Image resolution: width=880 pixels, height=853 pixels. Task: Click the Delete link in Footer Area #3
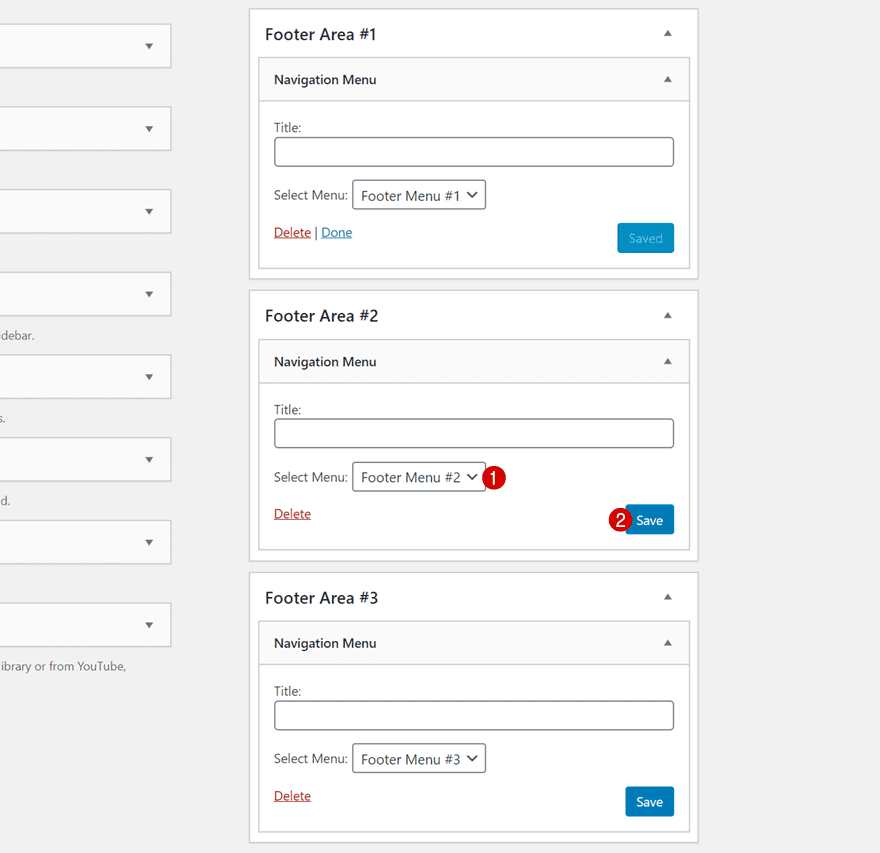[x=291, y=795]
